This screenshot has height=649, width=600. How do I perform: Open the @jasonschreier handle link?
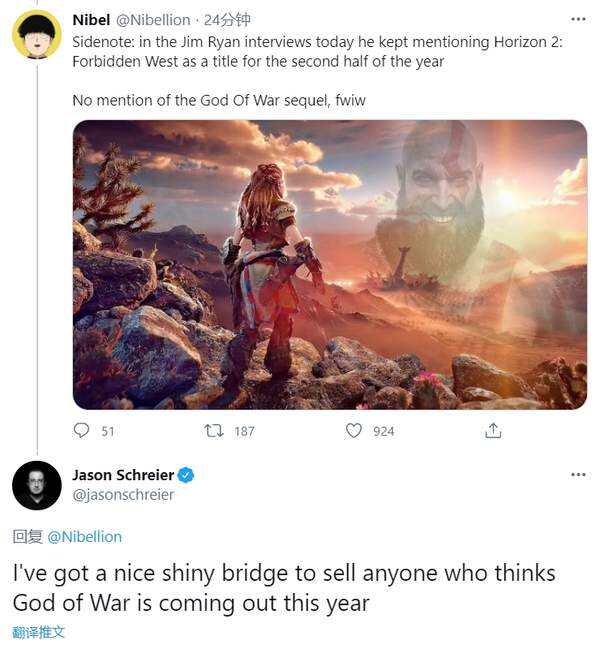click(123, 494)
